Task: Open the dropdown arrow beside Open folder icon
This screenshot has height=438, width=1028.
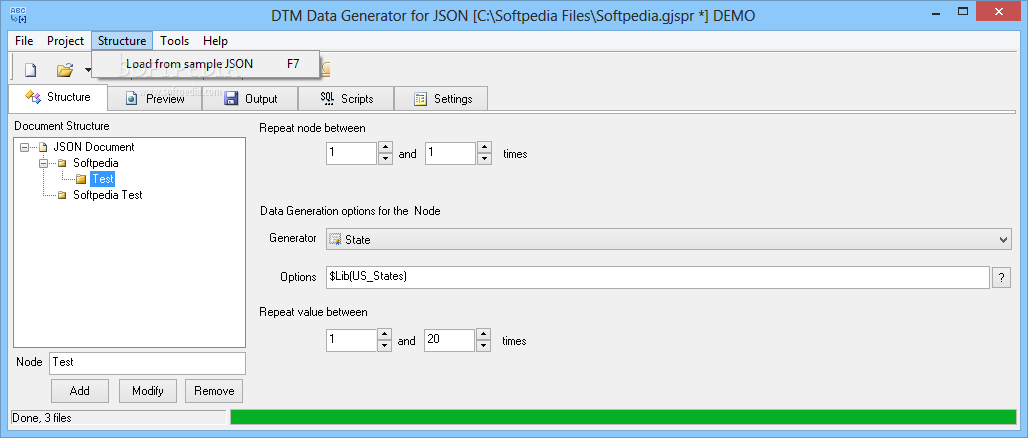Action: tap(87, 70)
